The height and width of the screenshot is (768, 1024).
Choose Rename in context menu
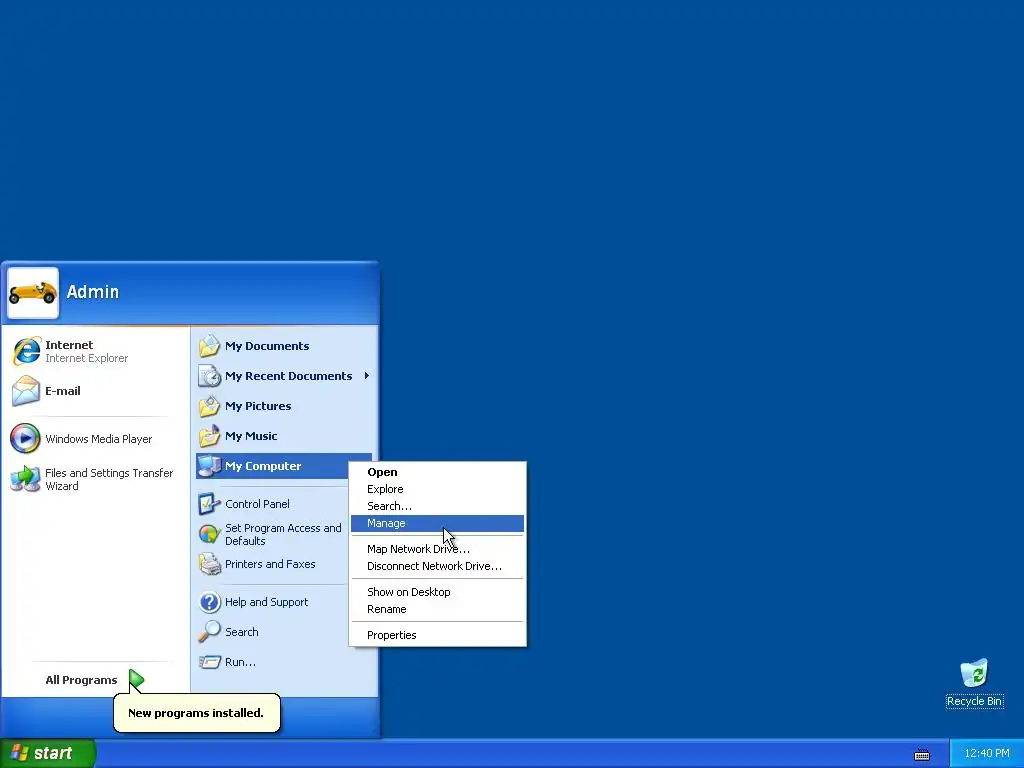point(437,609)
